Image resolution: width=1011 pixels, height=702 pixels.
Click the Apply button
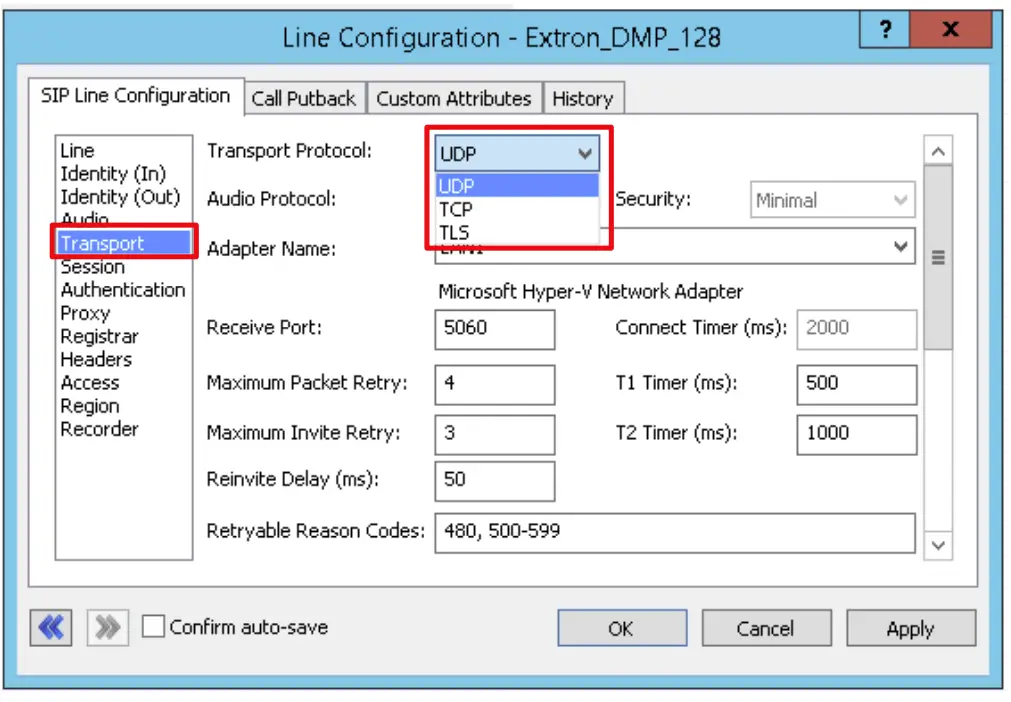910,628
